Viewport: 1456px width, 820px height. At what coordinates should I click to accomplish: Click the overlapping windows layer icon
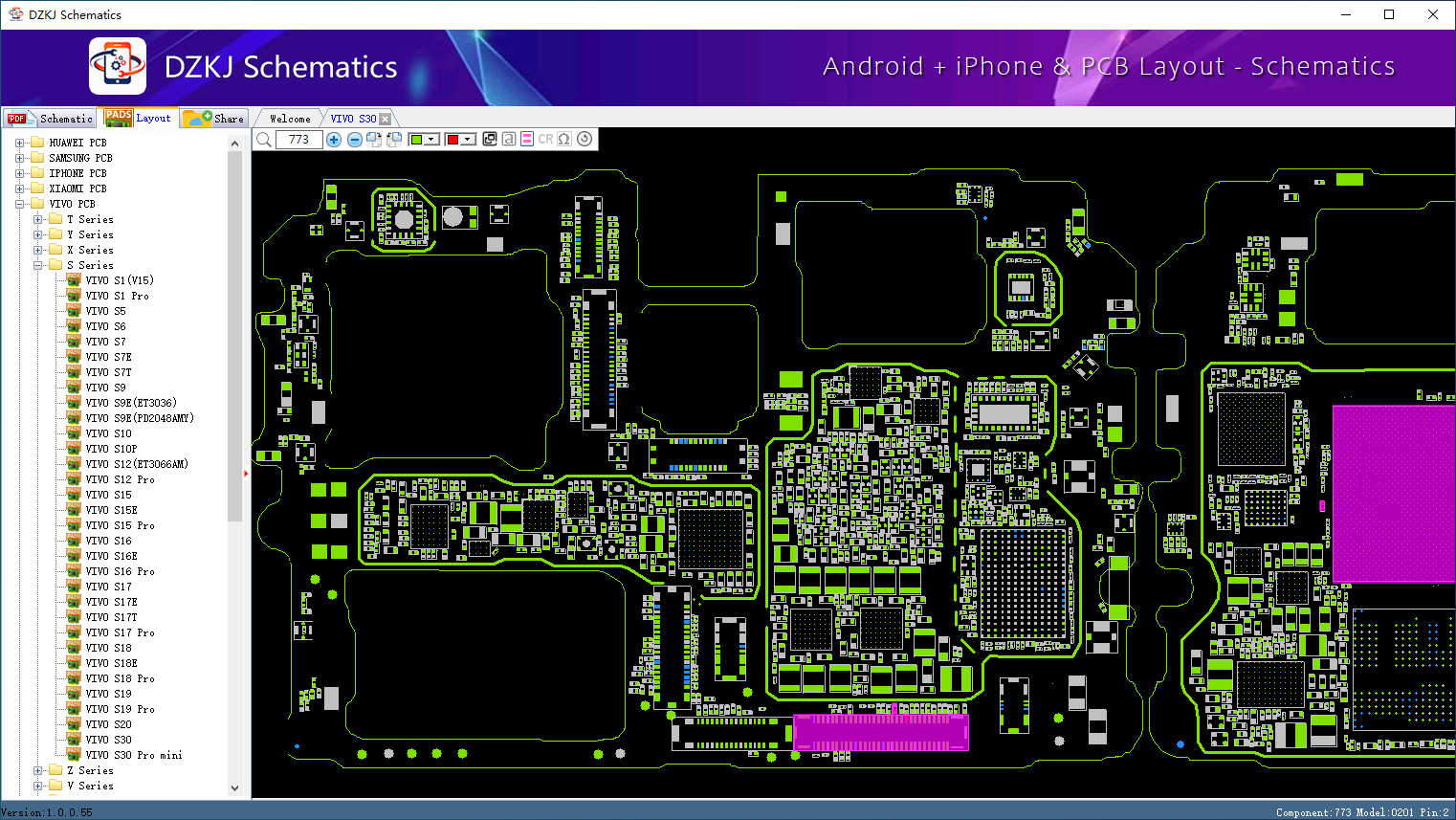coord(490,139)
